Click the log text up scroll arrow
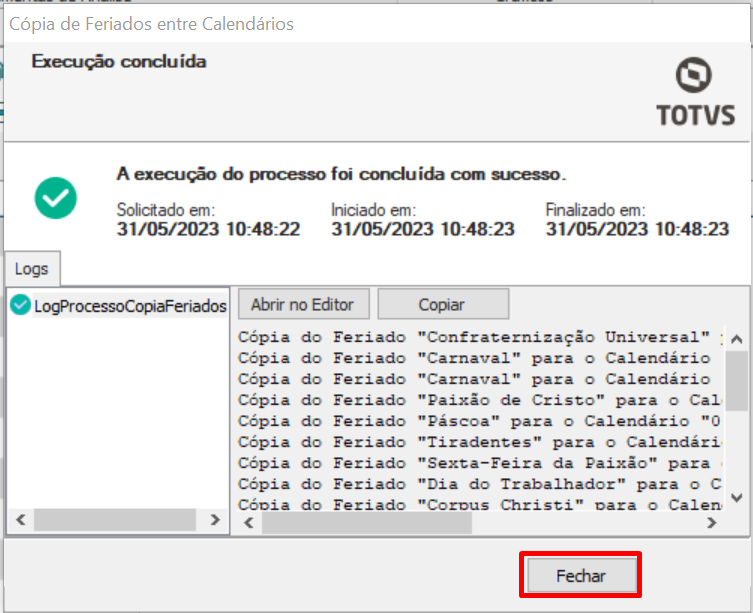 pyautogui.click(x=736, y=337)
